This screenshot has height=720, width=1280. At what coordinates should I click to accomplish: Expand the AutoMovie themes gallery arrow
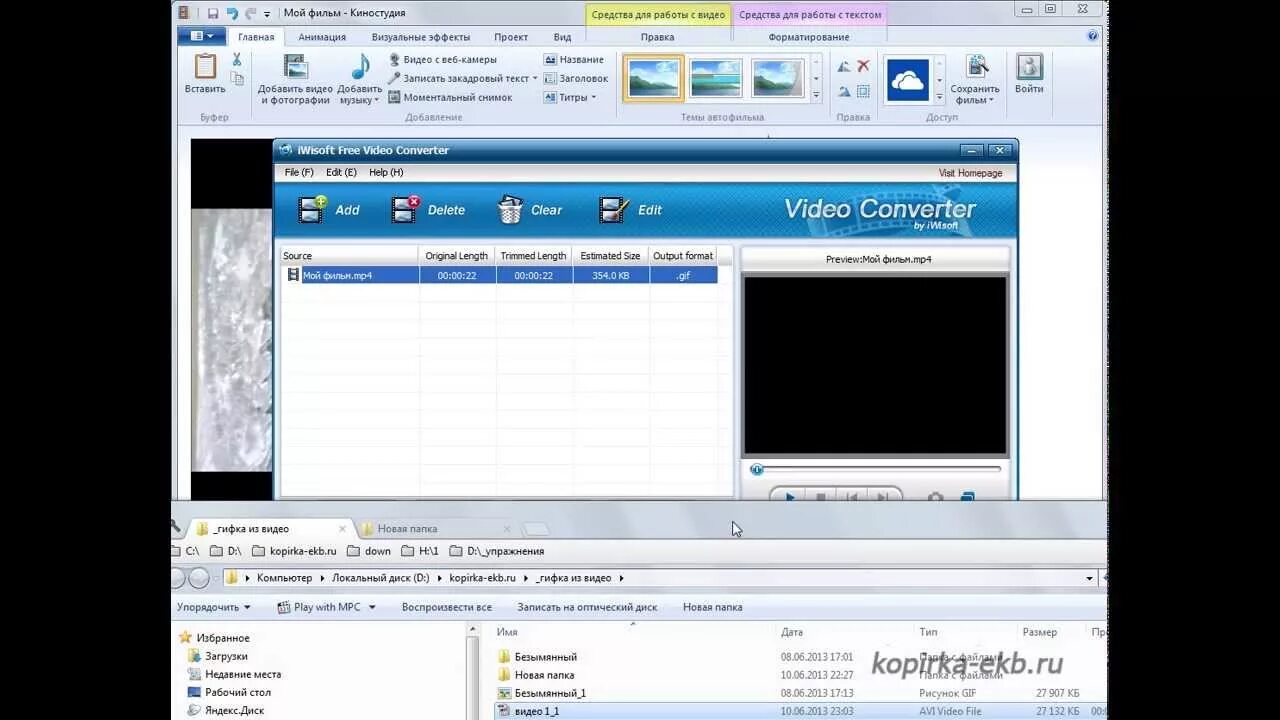click(x=816, y=96)
